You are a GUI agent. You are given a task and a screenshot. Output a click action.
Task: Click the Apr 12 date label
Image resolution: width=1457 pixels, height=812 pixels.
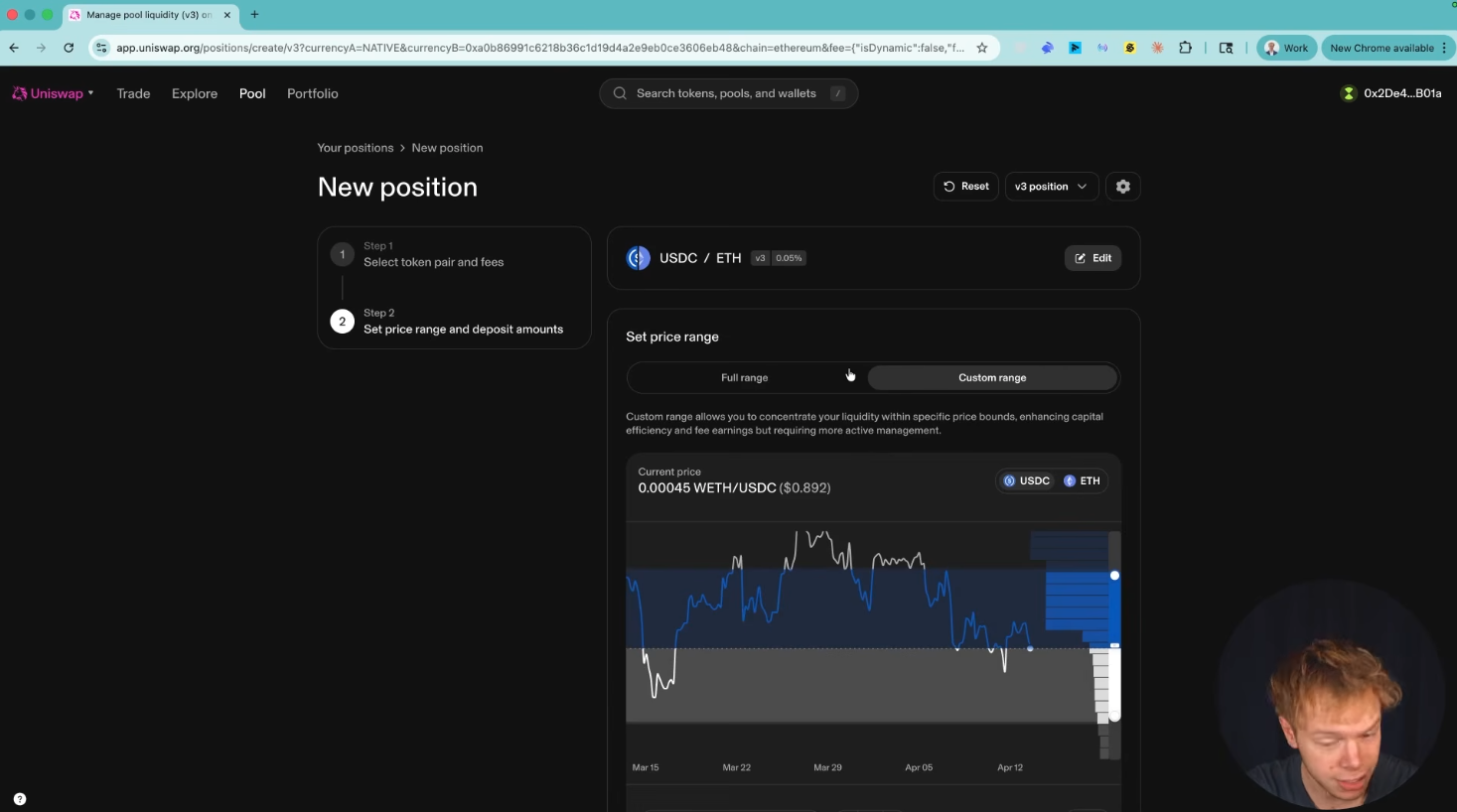(x=1010, y=767)
